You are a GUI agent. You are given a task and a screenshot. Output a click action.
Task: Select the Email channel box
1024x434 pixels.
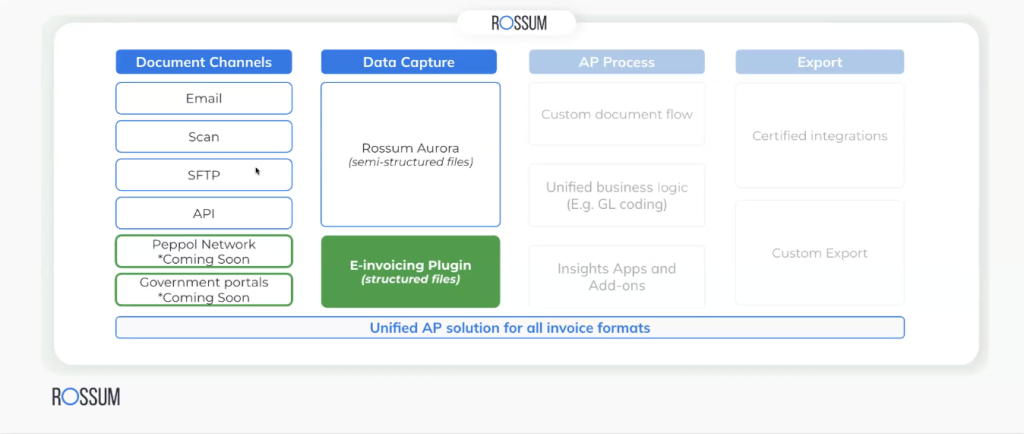click(204, 99)
